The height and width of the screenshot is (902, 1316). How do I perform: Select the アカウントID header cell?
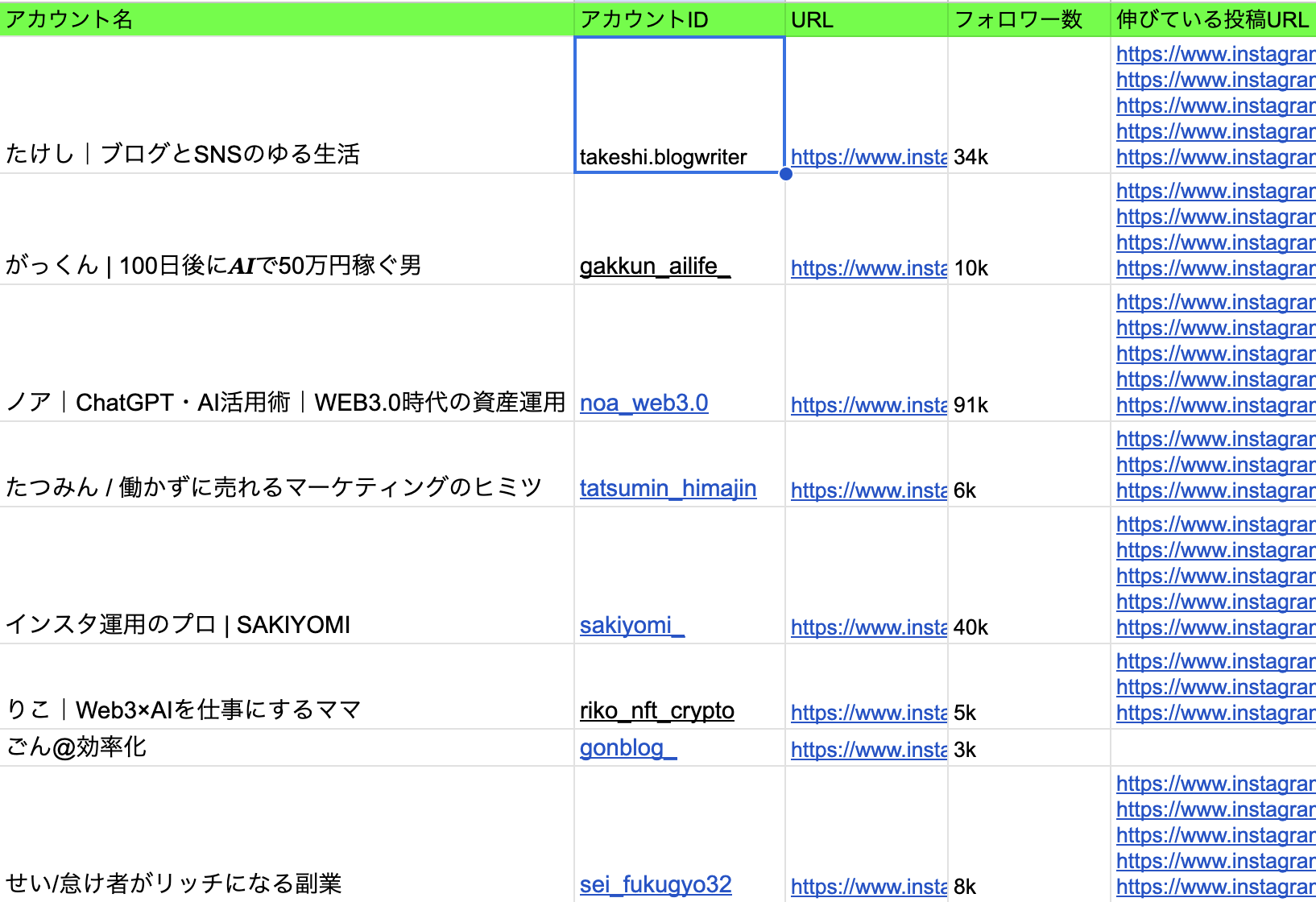[680, 19]
